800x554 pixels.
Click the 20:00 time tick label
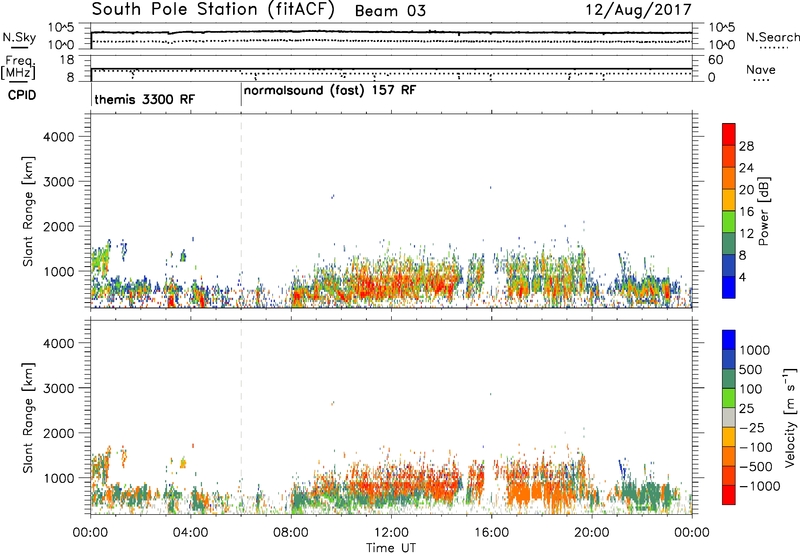pos(591,533)
